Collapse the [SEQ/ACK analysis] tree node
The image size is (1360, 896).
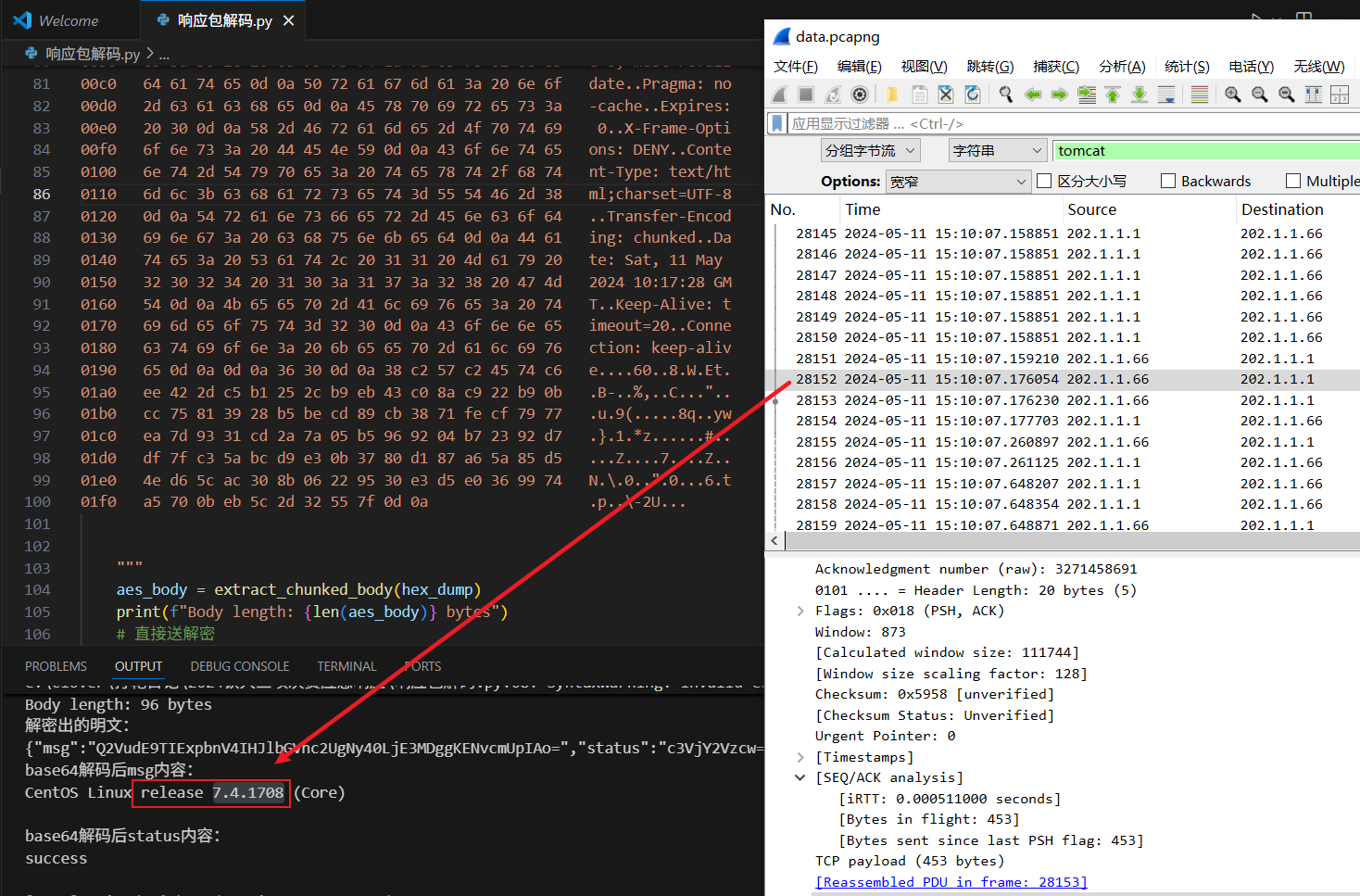[x=800, y=777]
